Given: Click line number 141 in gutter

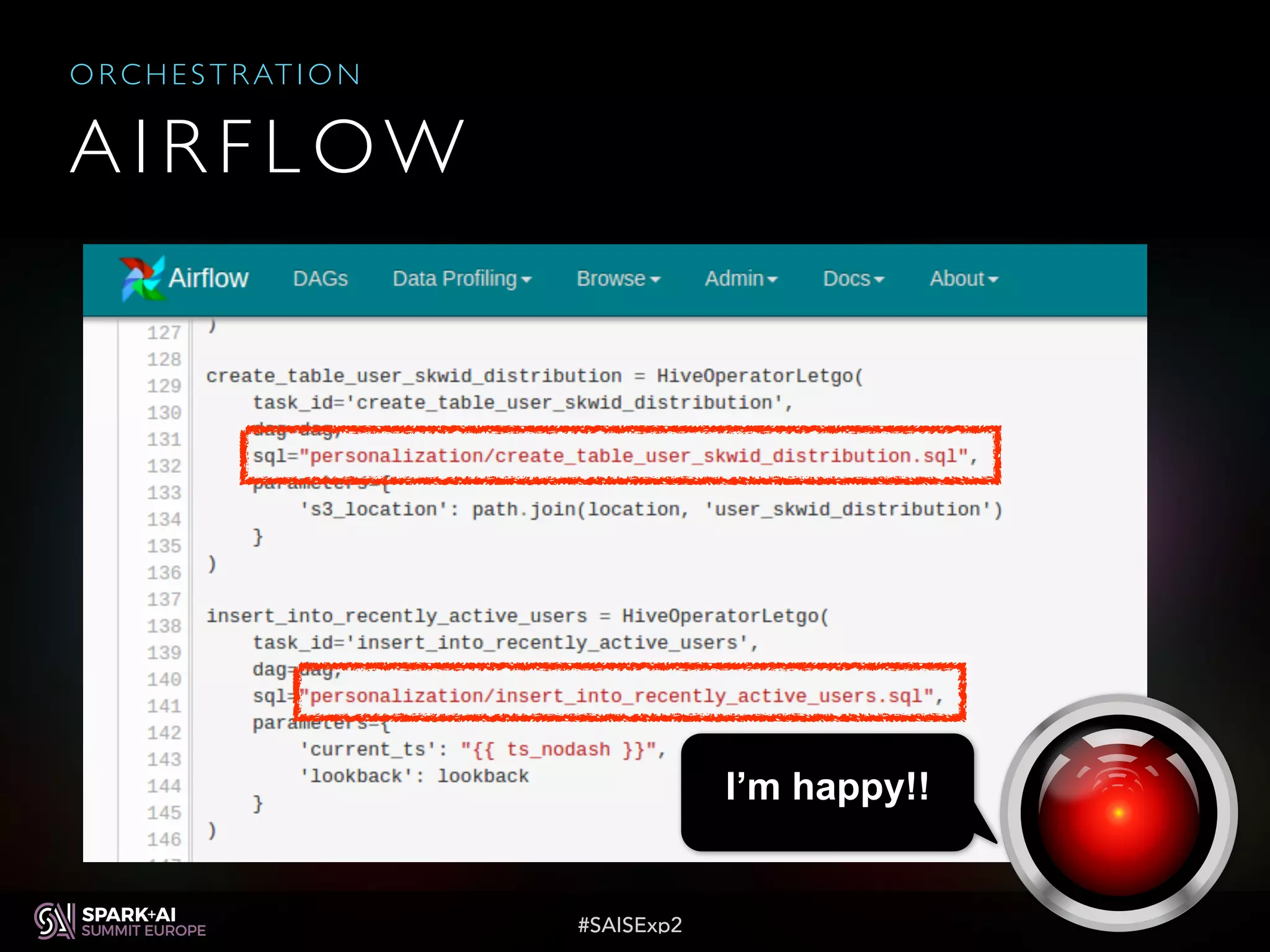Looking at the screenshot, I should click(x=164, y=706).
